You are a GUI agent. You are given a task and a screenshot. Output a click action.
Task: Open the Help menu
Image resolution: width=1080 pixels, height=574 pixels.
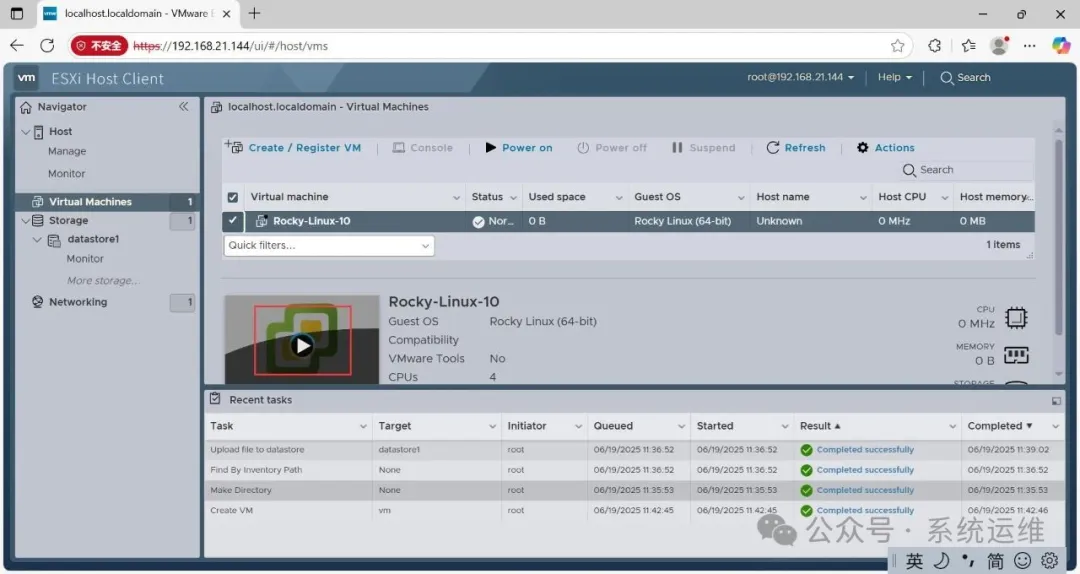pos(894,77)
